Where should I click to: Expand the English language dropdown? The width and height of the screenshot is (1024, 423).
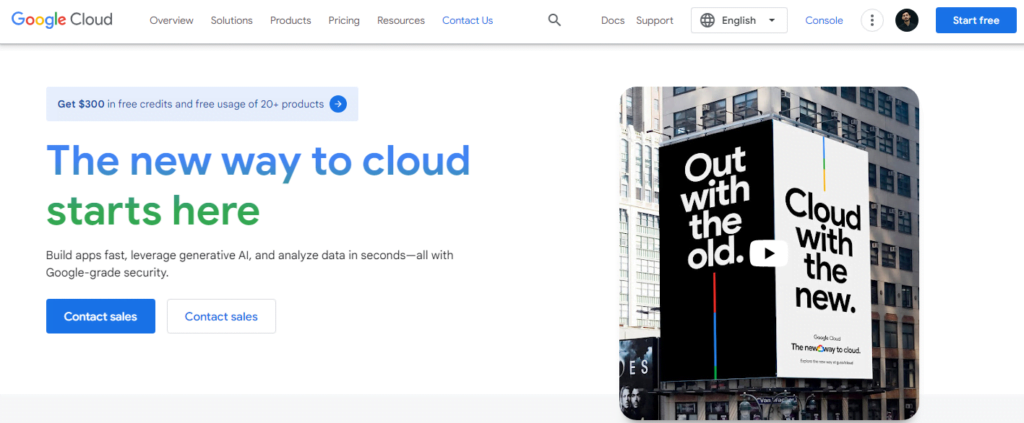pyautogui.click(x=739, y=20)
